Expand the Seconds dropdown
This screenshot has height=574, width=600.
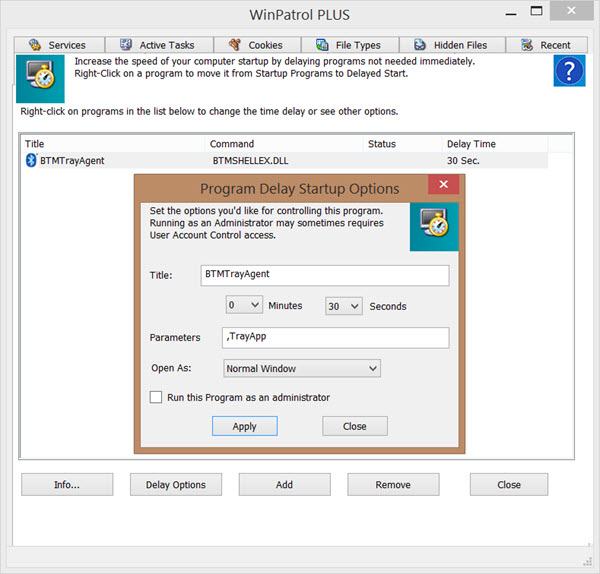click(344, 306)
